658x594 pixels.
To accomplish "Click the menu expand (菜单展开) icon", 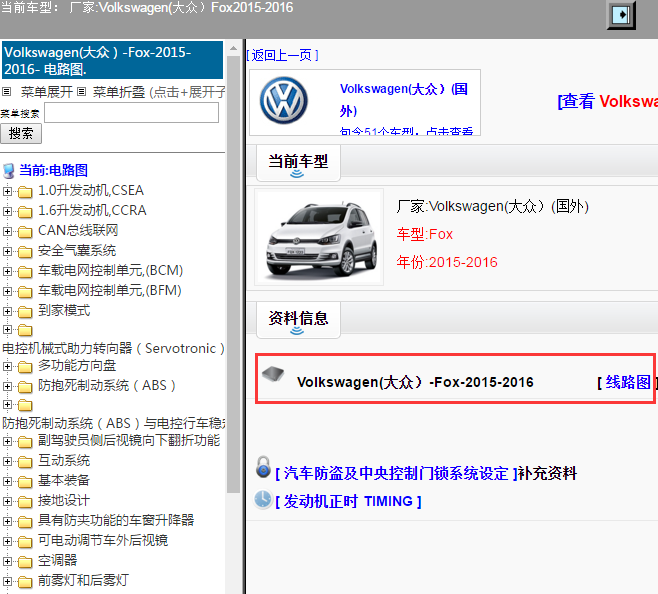I will point(6,91).
